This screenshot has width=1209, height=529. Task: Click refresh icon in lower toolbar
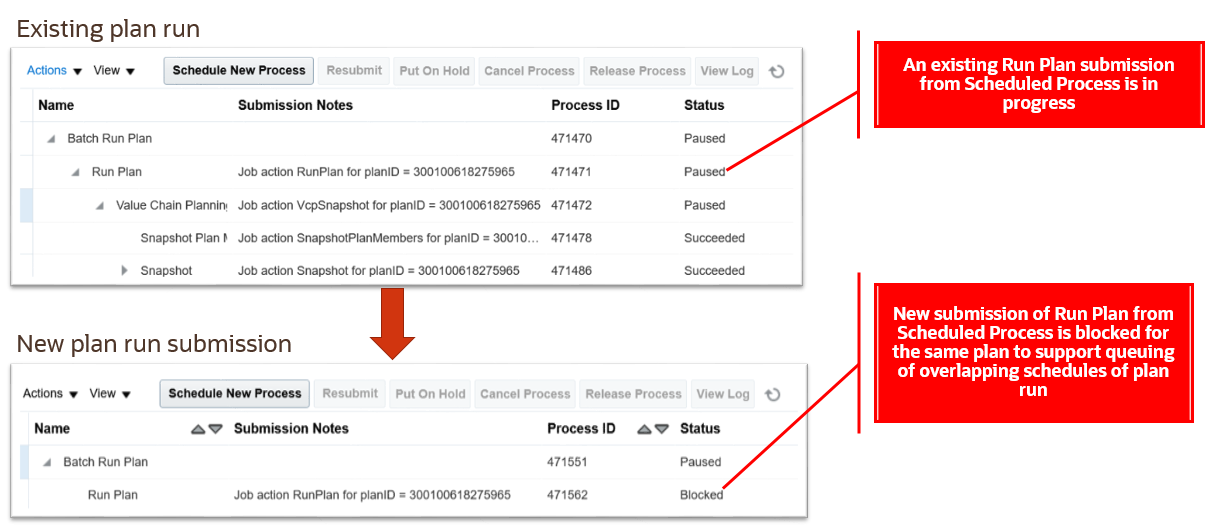[x=773, y=394]
